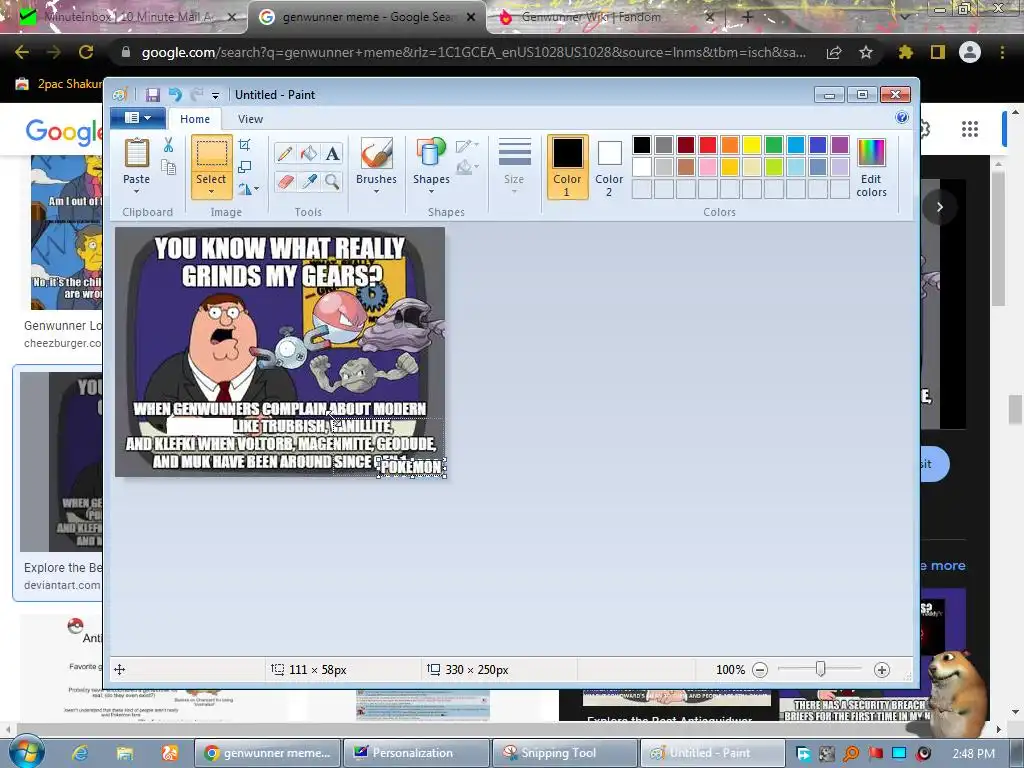The width and height of the screenshot is (1024, 768).
Task: Select the Color picker eyedropper tool
Action: pyautogui.click(x=309, y=181)
